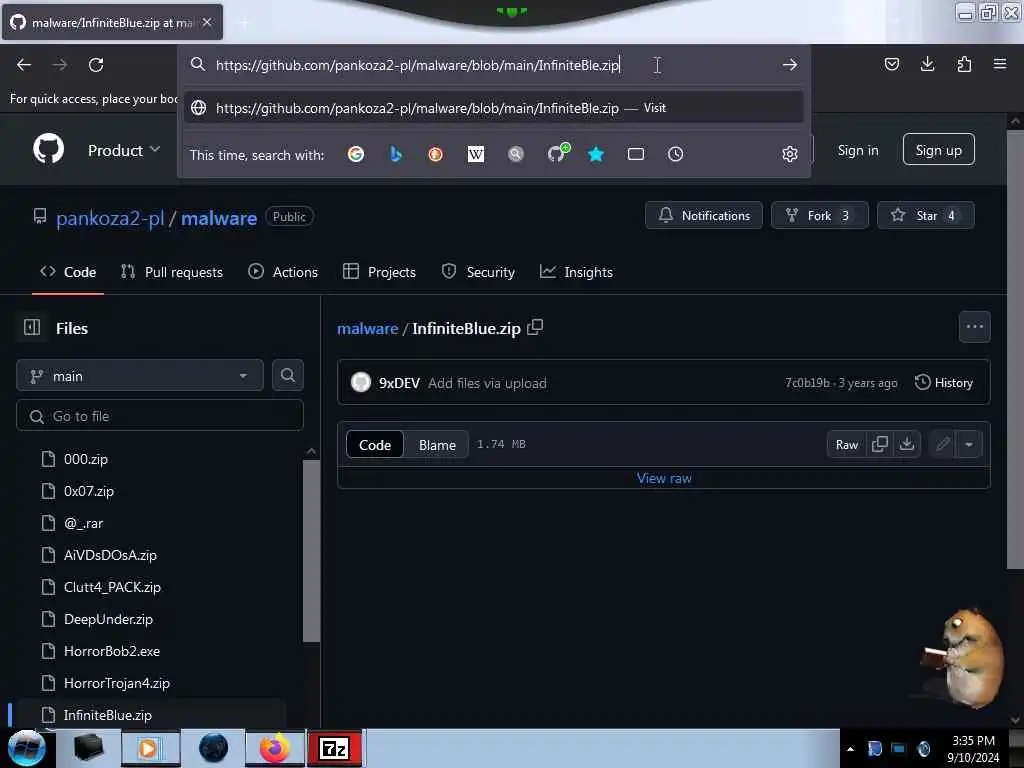Open 000.zip in file tree
The height and width of the screenshot is (768, 1024).
point(86,459)
